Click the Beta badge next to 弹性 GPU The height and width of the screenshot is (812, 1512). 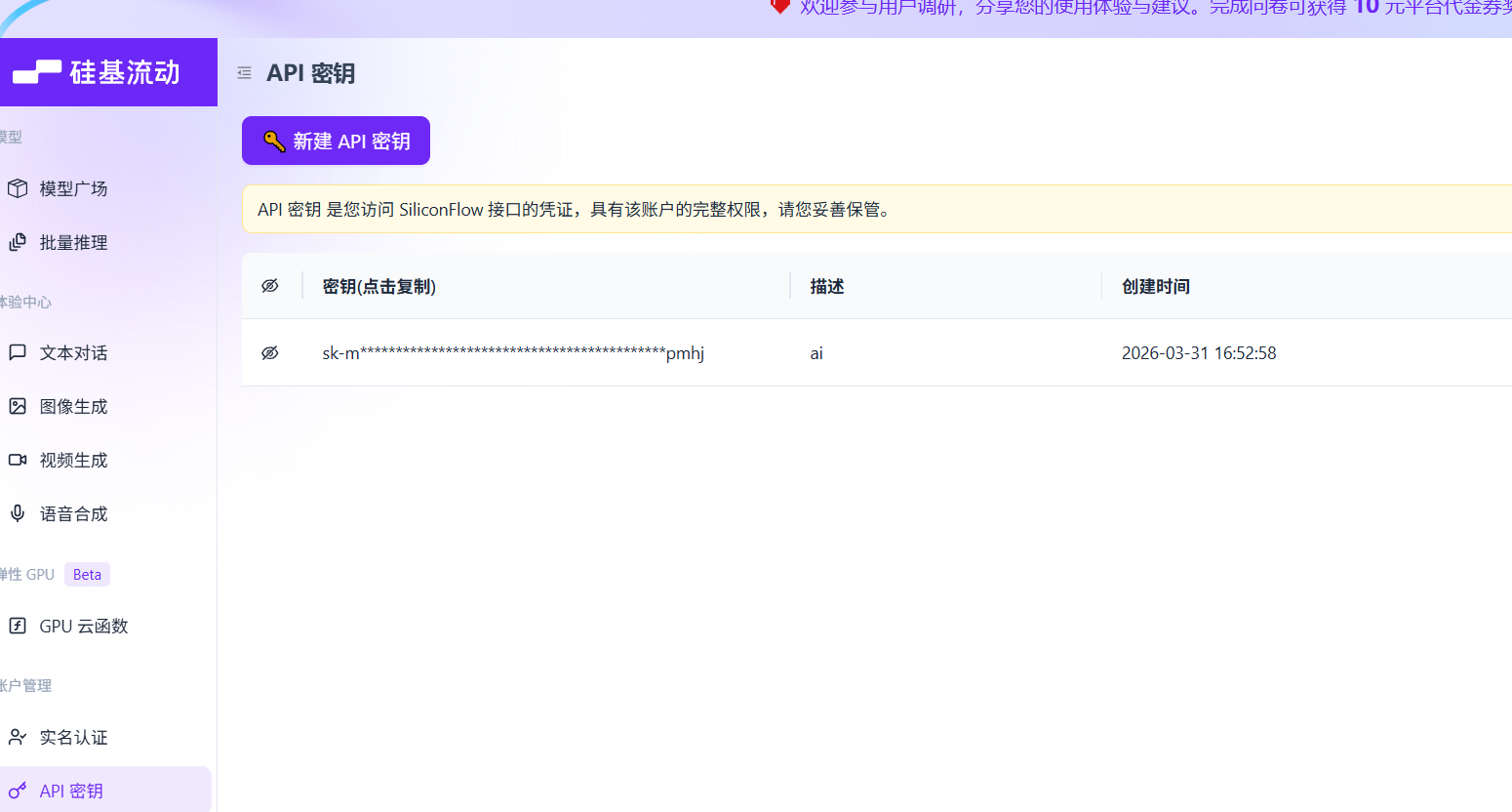click(87, 574)
